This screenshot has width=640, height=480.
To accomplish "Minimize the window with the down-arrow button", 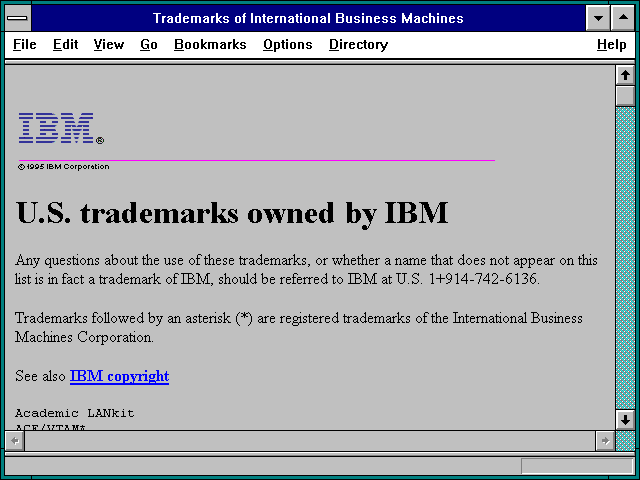I will tap(598, 18).
